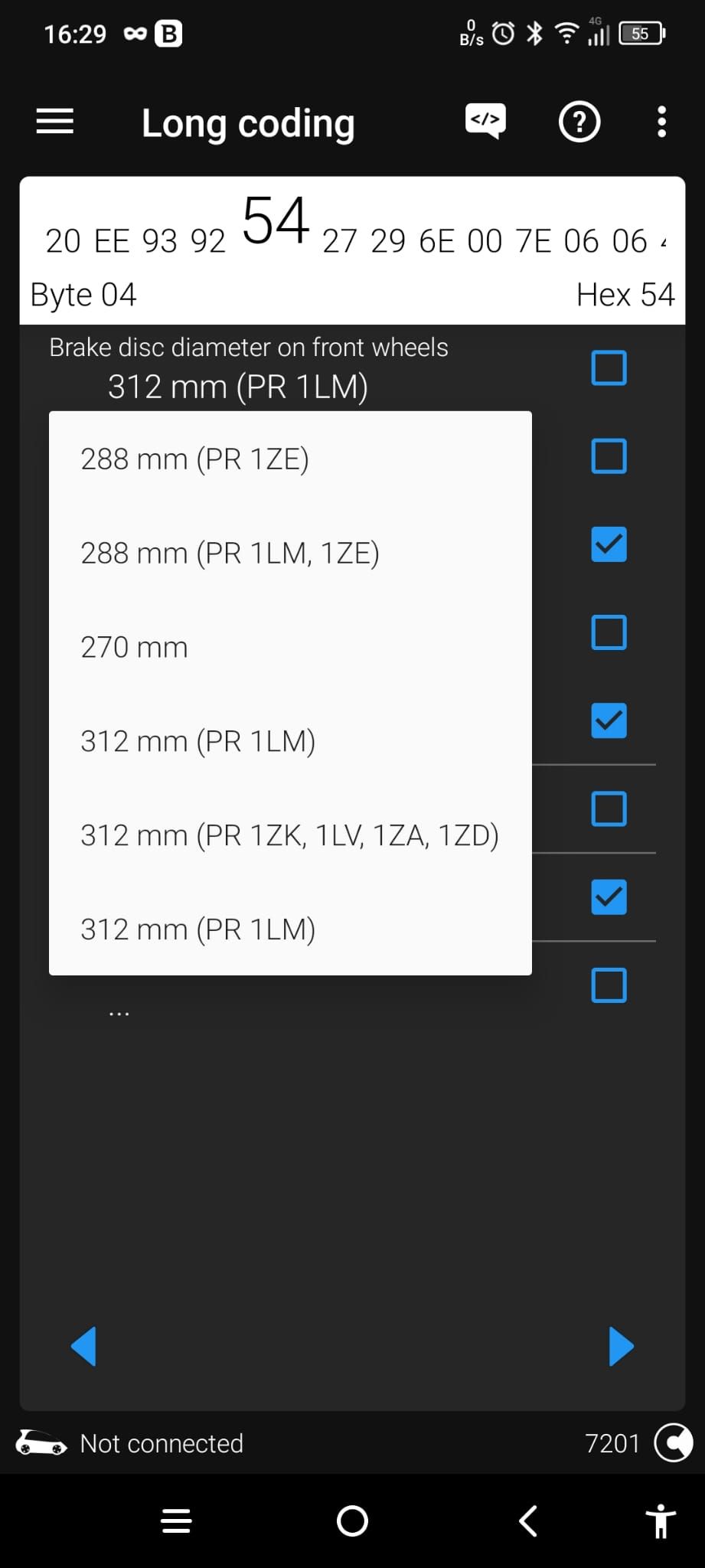Tap the Hex 54 value field
The width and height of the screenshot is (705, 1568).
[625, 295]
